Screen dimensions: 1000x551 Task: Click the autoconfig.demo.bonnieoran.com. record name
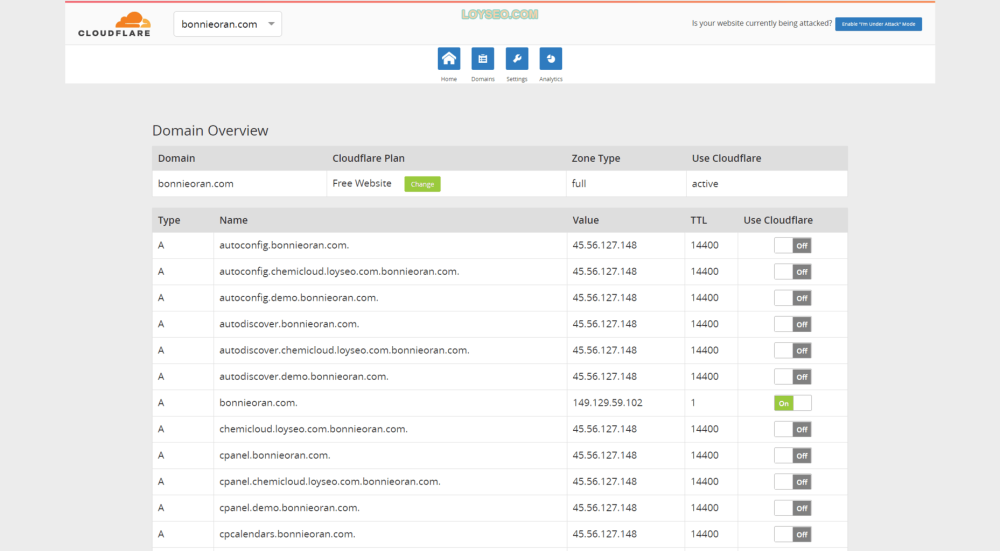pyautogui.click(x=298, y=297)
